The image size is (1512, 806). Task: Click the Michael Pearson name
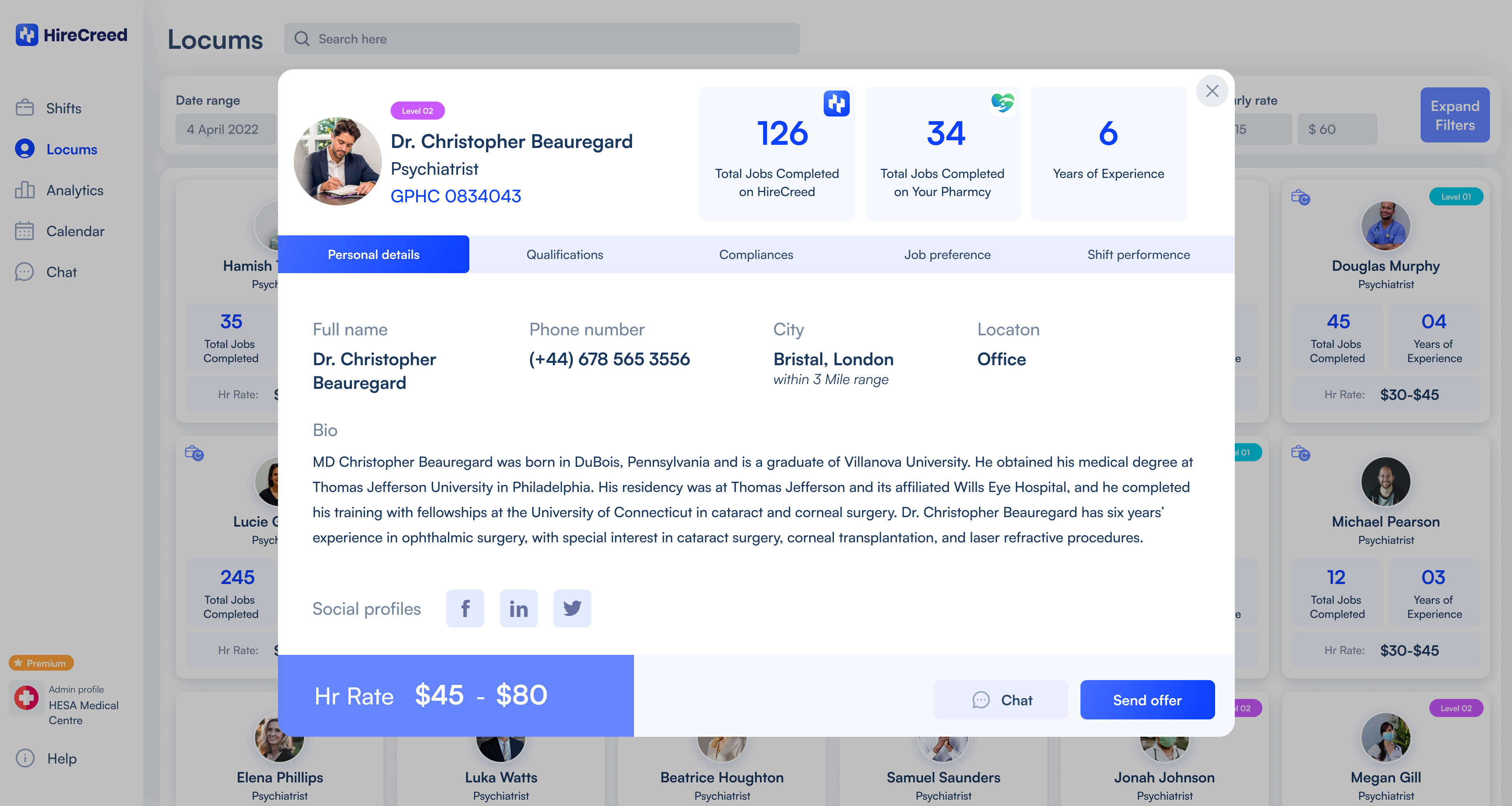pos(1386,521)
